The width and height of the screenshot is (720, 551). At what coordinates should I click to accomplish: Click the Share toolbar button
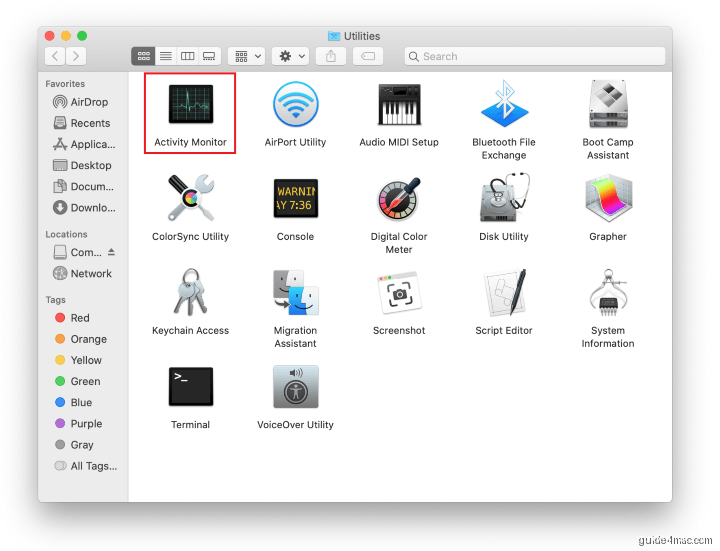tap(331, 56)
